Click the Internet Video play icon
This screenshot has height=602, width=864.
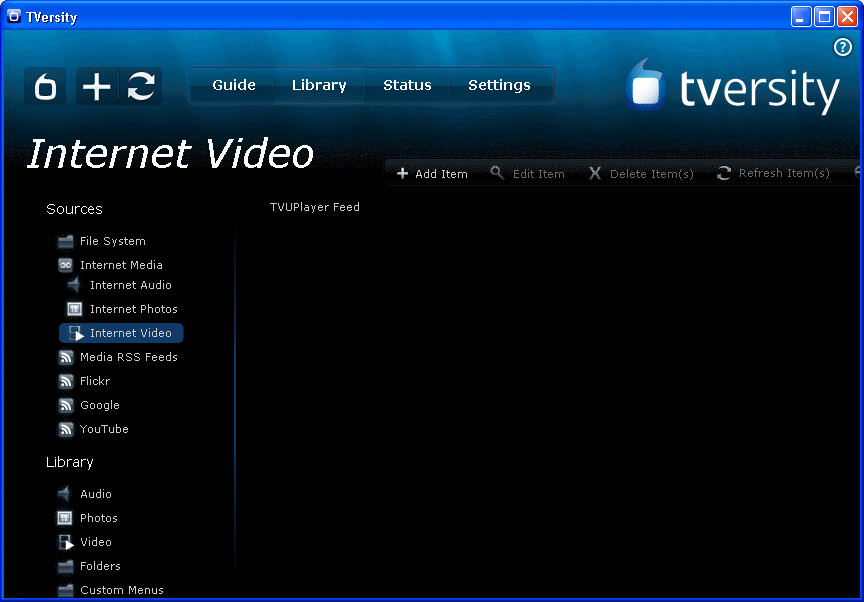tap(76, 333)
